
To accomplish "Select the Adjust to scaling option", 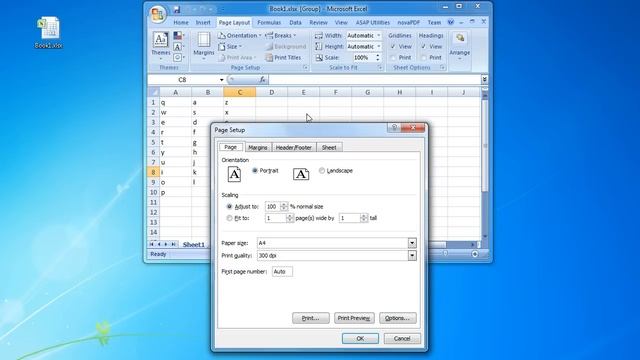I will (x=229, y=207).
